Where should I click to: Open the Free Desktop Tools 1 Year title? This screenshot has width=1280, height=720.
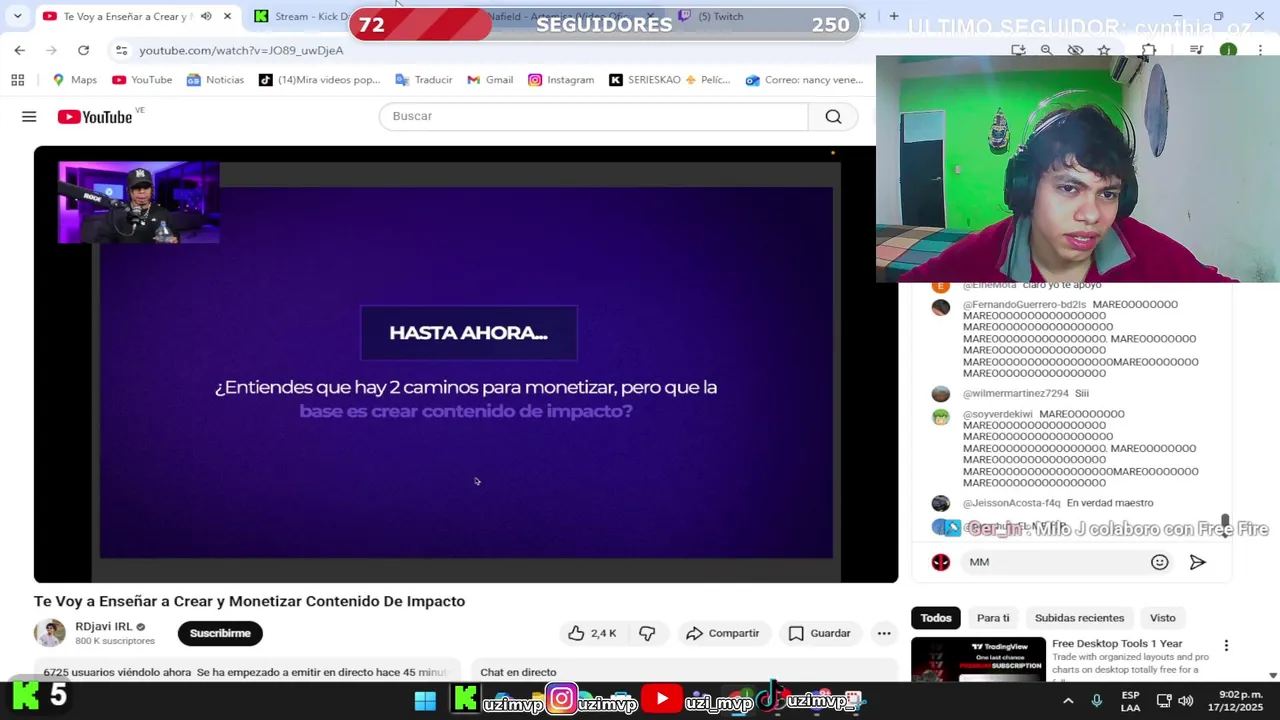pyautogui.click(x=1117, y=644)
